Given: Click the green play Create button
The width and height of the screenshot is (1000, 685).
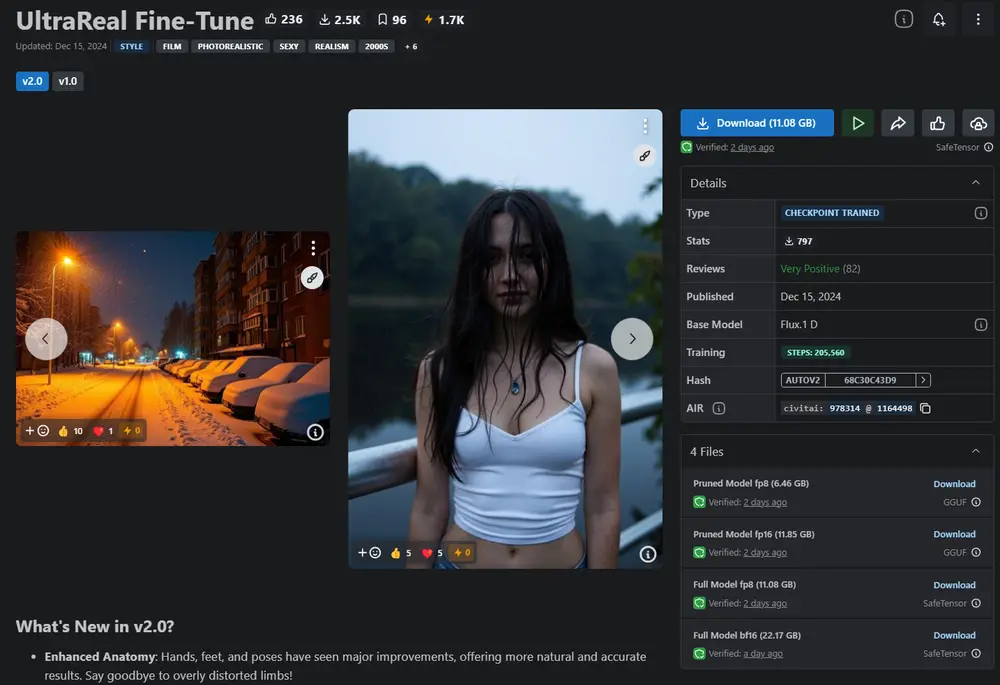Looking at the screenshot, I should 858,123.
